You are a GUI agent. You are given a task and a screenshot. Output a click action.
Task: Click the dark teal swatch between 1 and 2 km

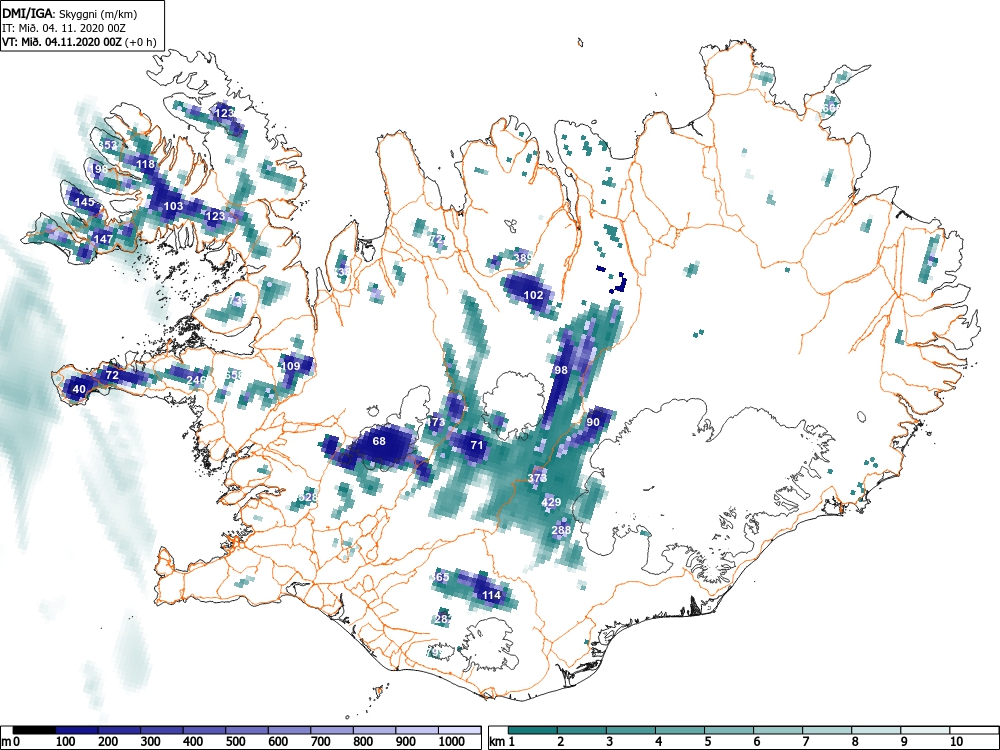(533, 730)
